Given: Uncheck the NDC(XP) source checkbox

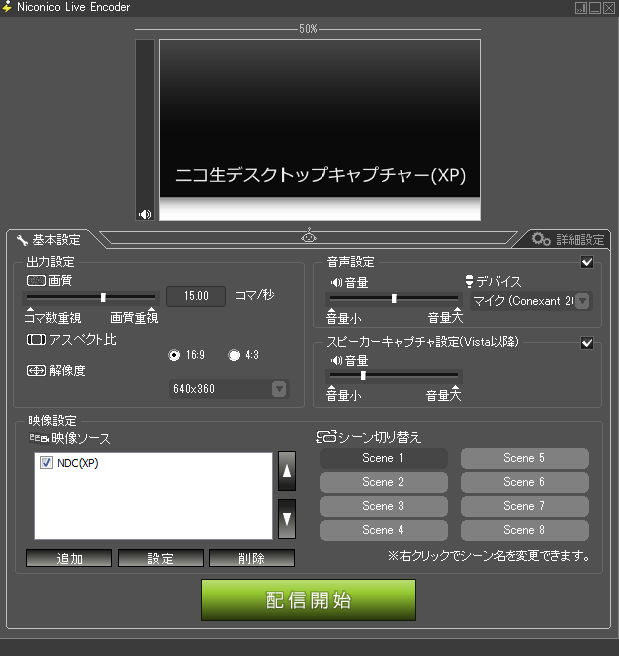Looking at the screenshot, I should tap(46, 463).
